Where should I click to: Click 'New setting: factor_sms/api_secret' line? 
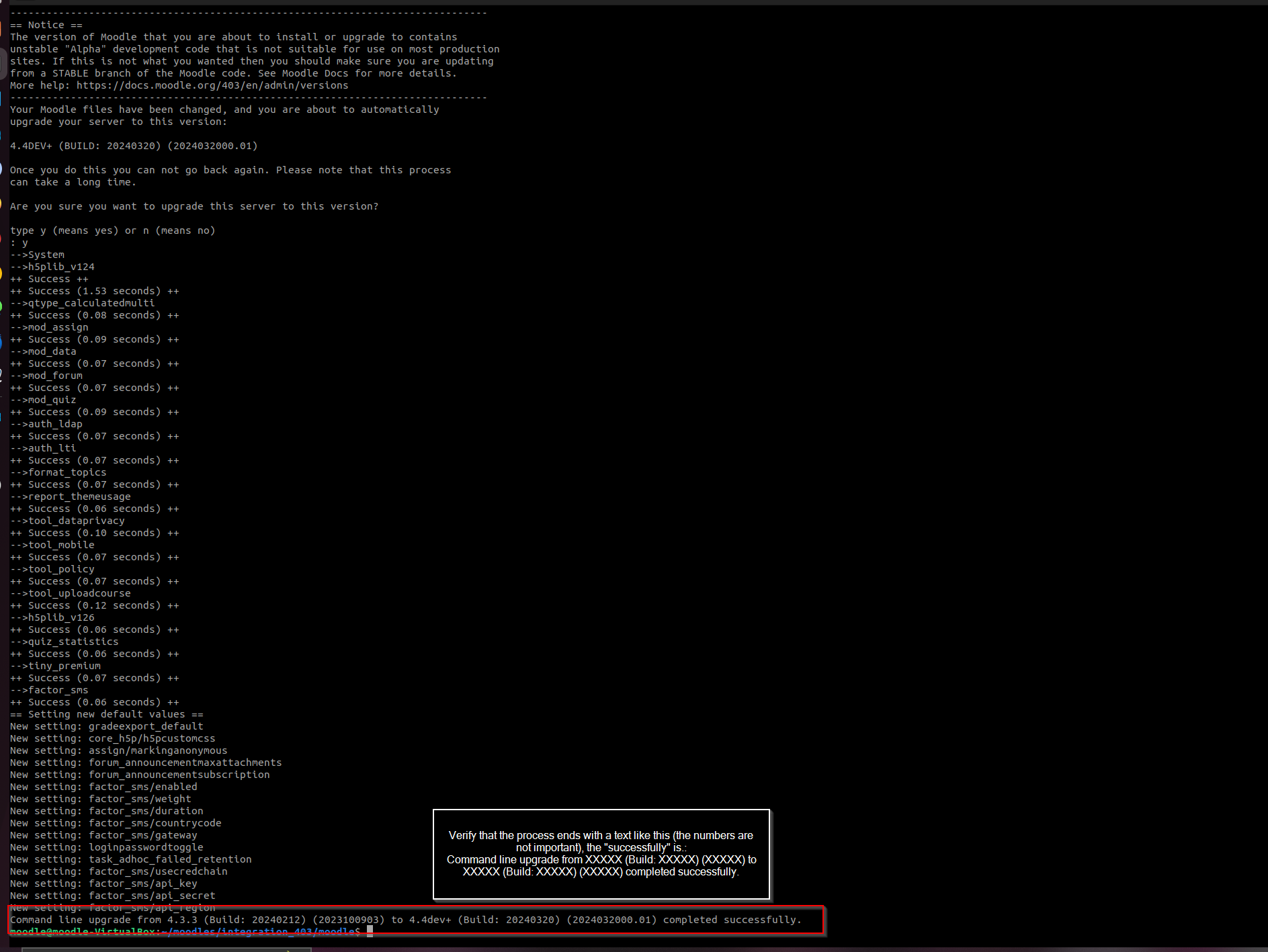pyautogui.click(x=113, y=896)
